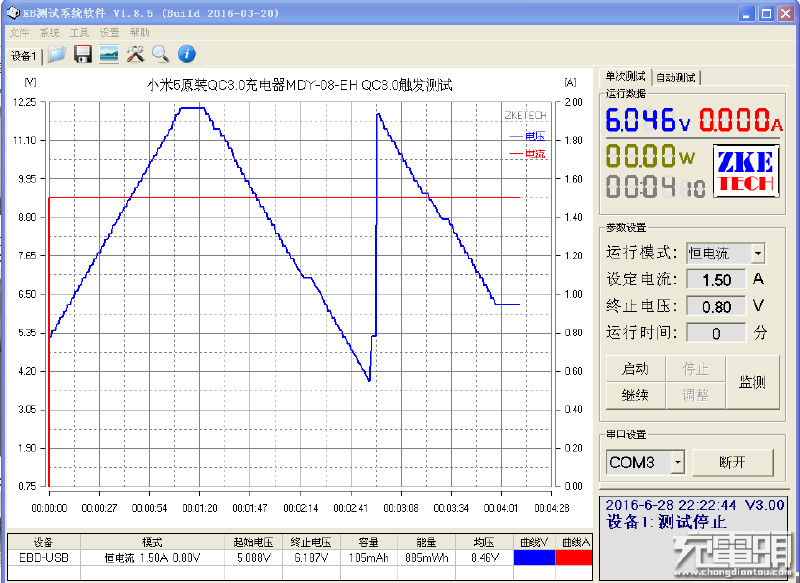This screenshot has width=800, height=583.
Task: Open the 工具 menu
Action: click(x=79, y=33)
